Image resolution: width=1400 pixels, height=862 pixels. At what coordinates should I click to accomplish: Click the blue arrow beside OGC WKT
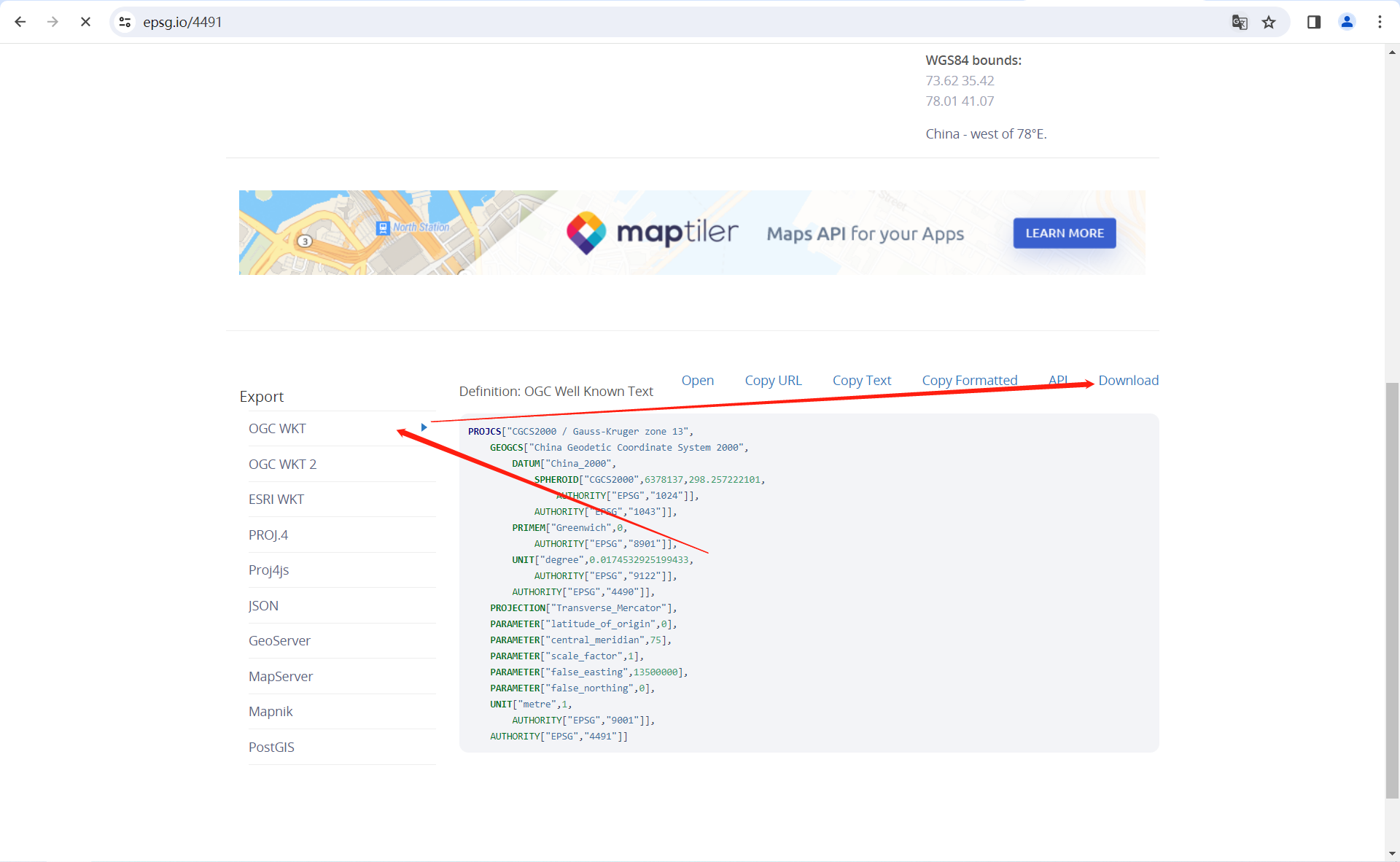tap(424, 427)
